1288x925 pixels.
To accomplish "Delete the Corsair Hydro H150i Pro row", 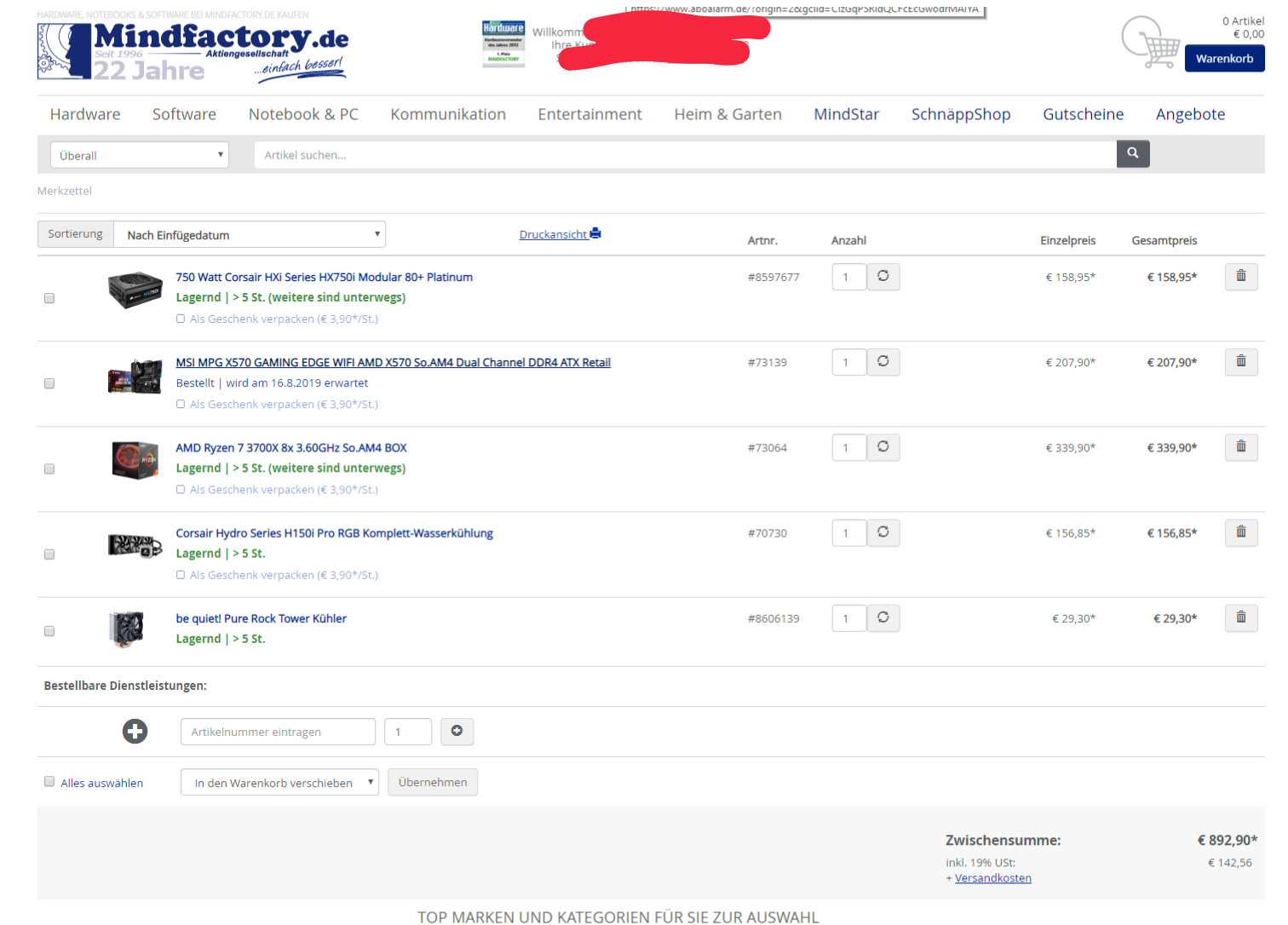I will click(x=1241, y=532).
